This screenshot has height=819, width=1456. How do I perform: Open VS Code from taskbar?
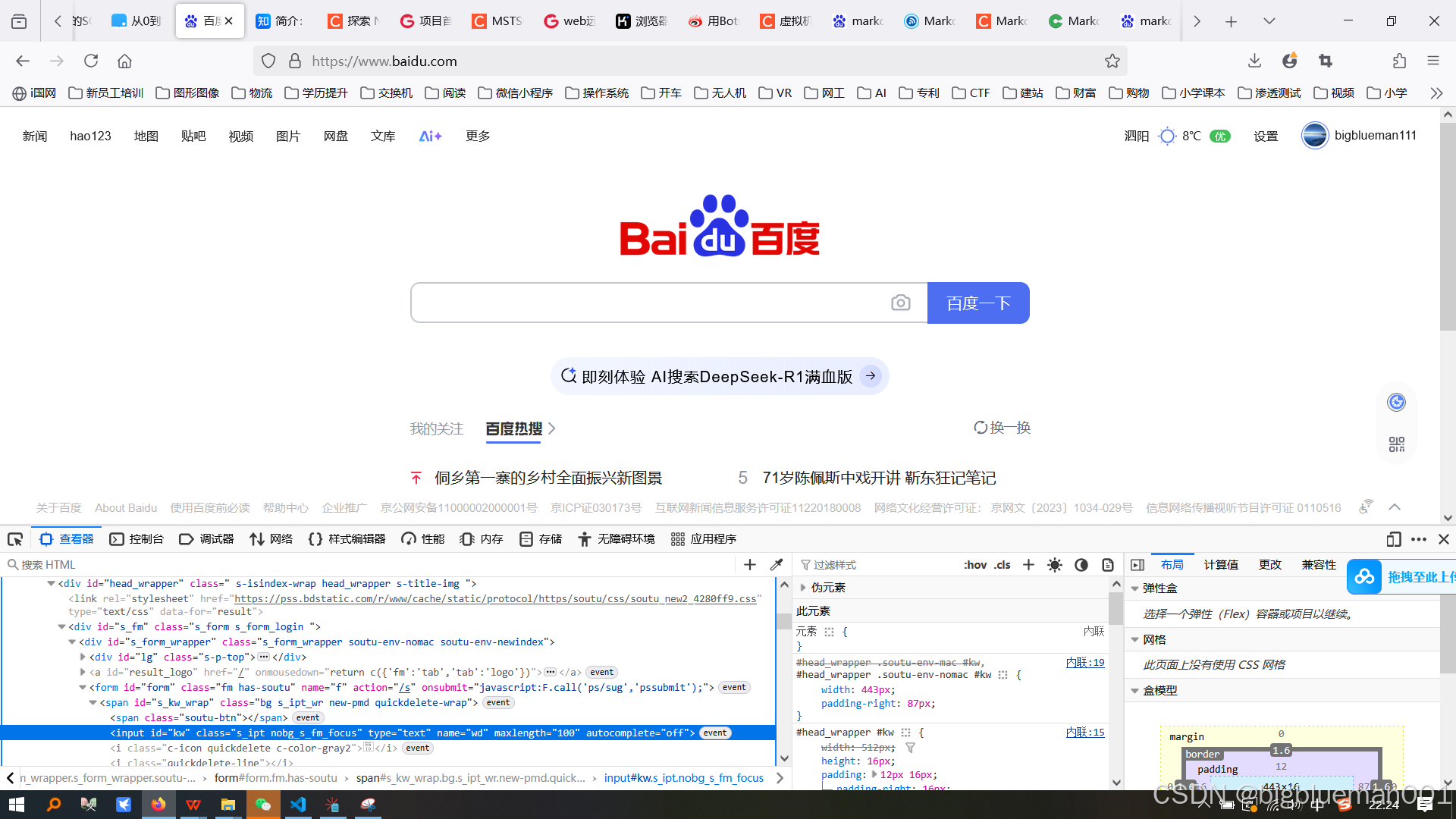click(298, 805)
